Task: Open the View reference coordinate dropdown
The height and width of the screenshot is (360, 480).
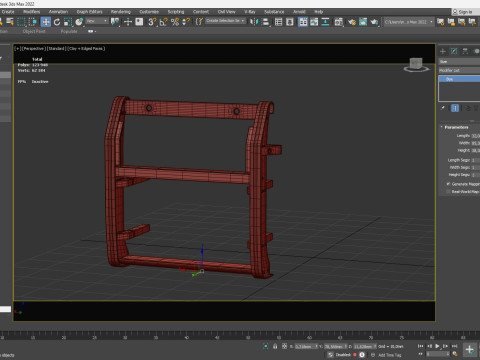Action: click(97, 21)
